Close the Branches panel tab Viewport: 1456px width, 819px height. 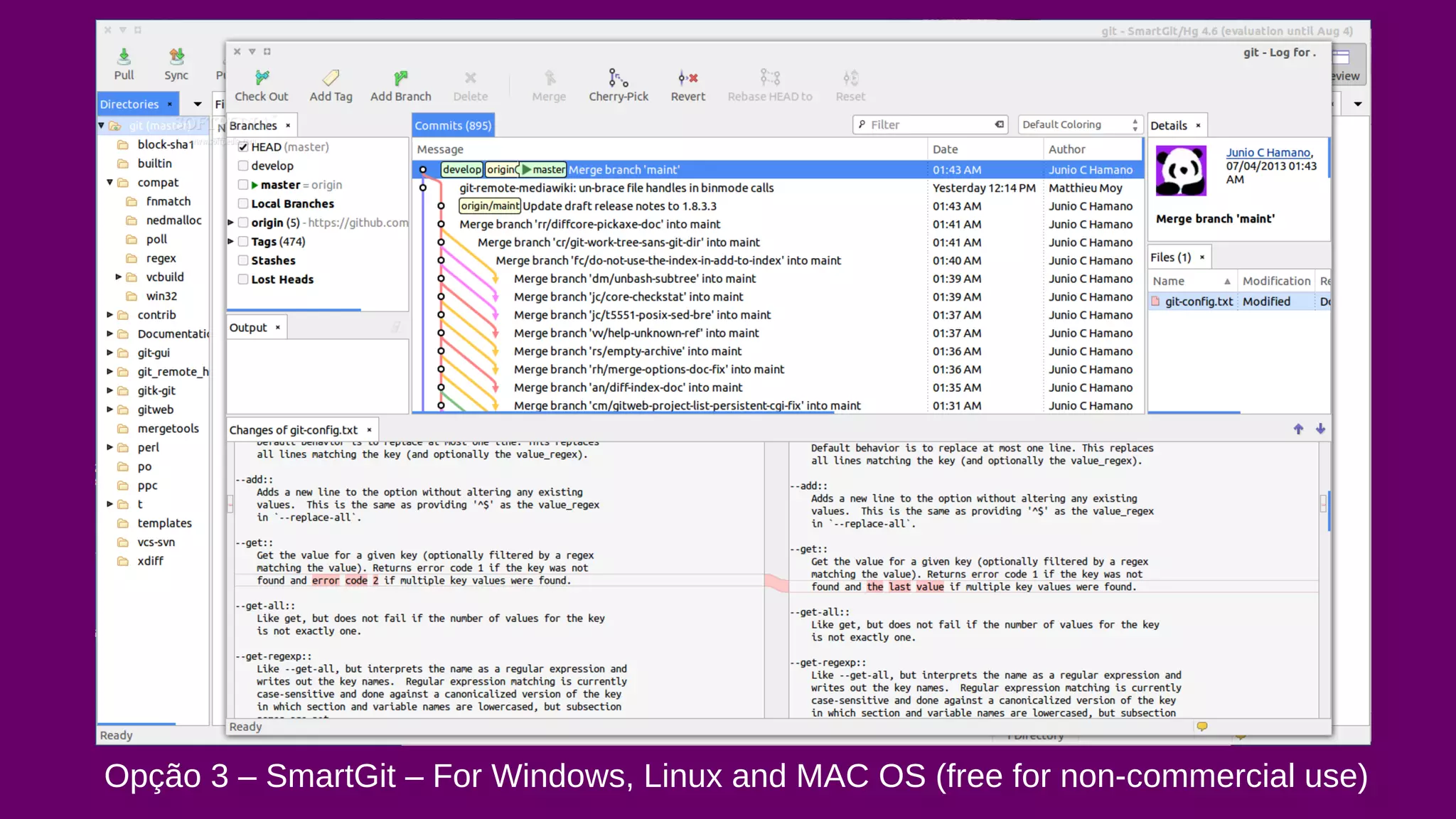click(288, 126)
